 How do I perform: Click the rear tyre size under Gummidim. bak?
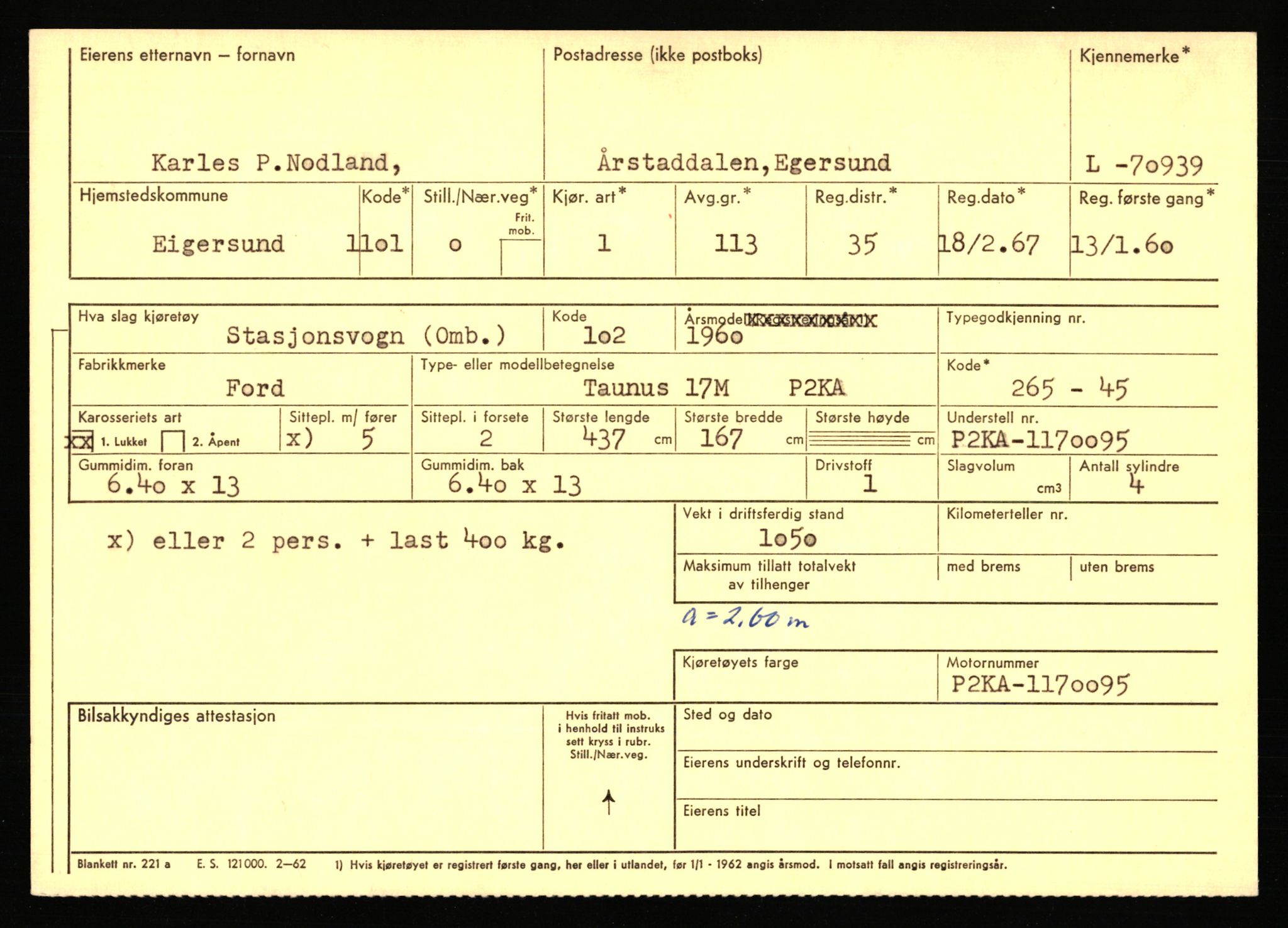click(x=514, y=484)
